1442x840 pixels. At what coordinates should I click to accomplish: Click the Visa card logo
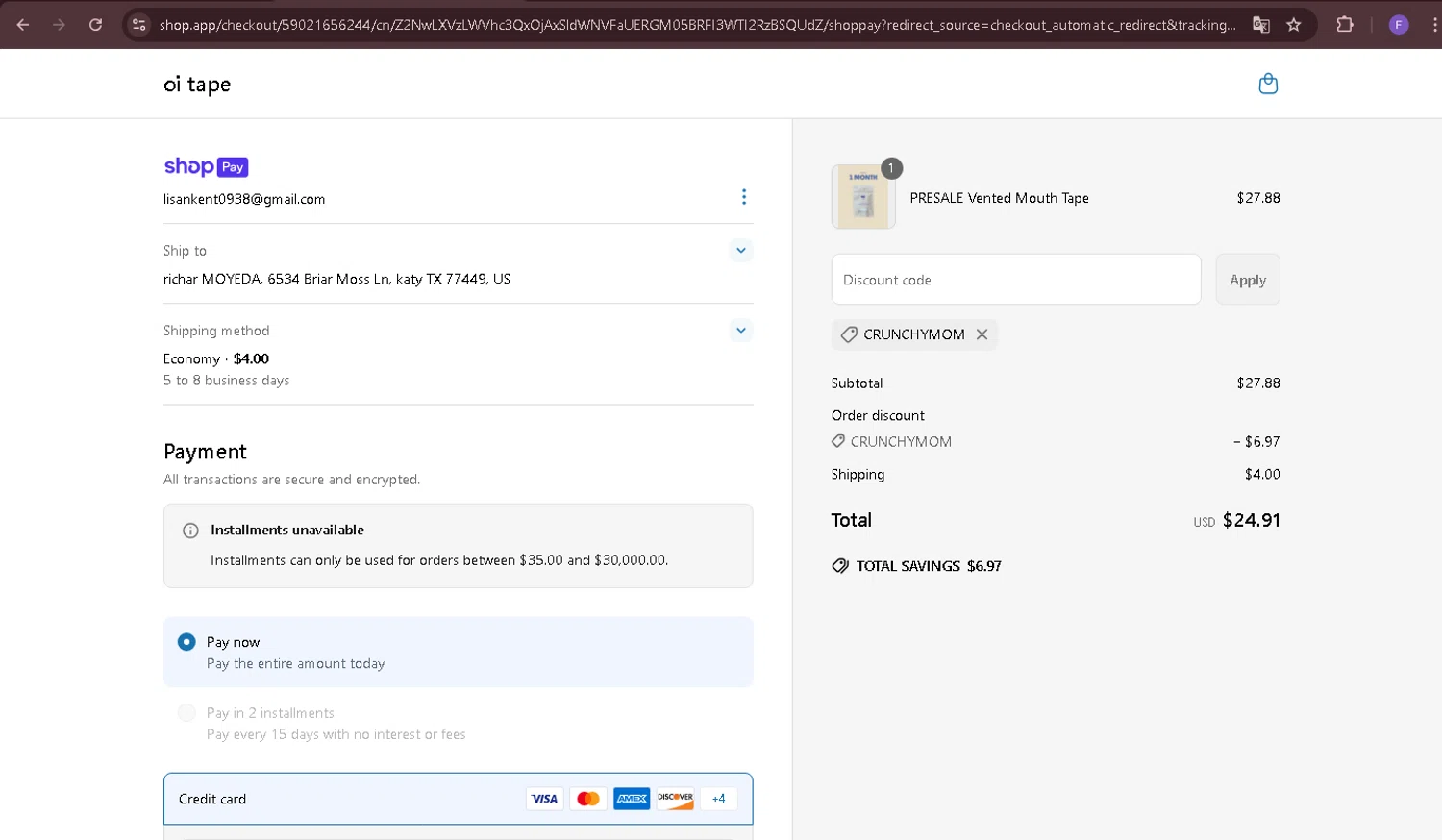point(544,799)
